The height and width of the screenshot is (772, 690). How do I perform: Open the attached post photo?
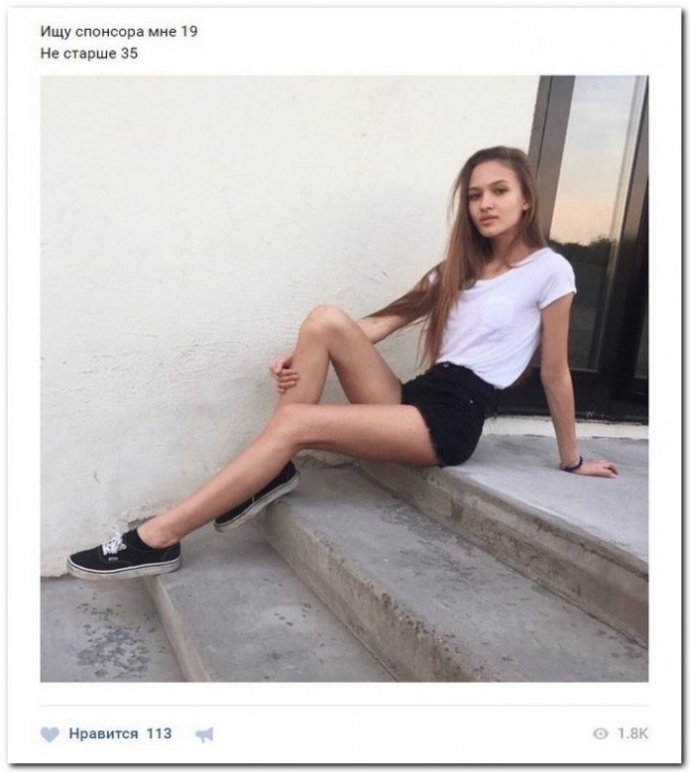coord(344,378)
